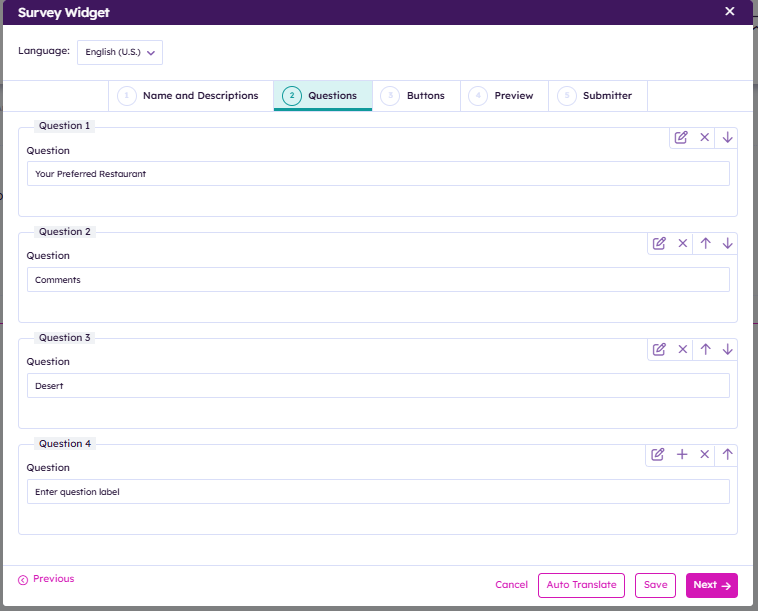The image size is (758, 611).
Task: Move Question 3 up
Action: (705, 349)
